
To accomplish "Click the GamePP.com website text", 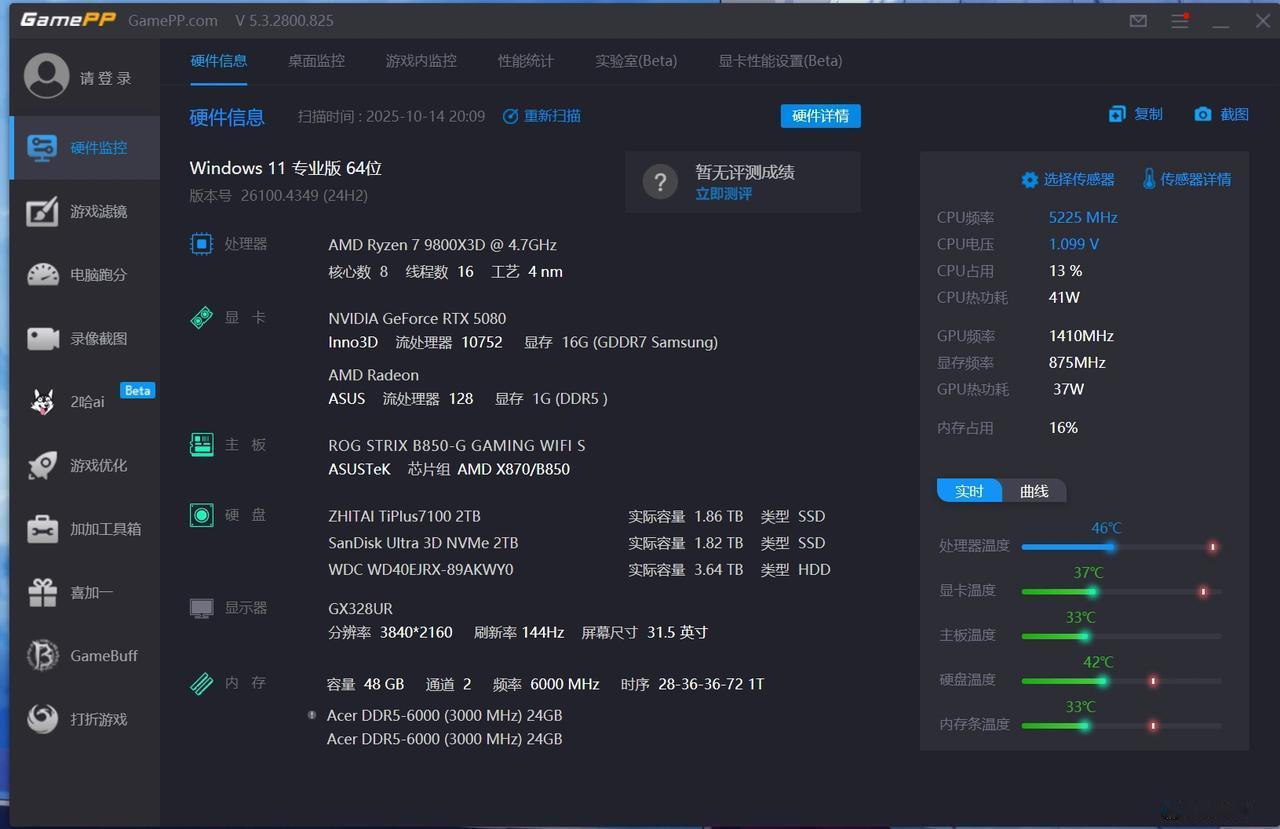I will (173, 21).
